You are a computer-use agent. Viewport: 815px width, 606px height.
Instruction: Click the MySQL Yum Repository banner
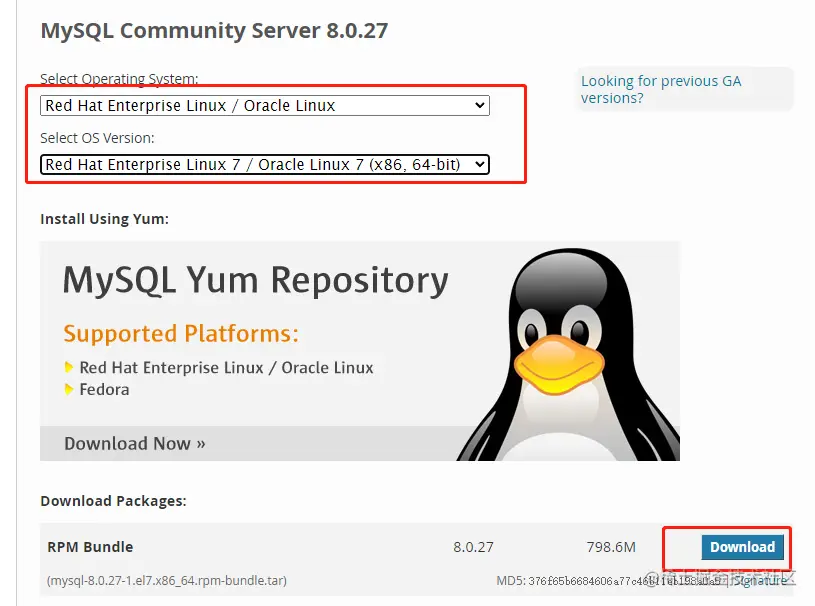pyautogui.click(x=257, y=281)
